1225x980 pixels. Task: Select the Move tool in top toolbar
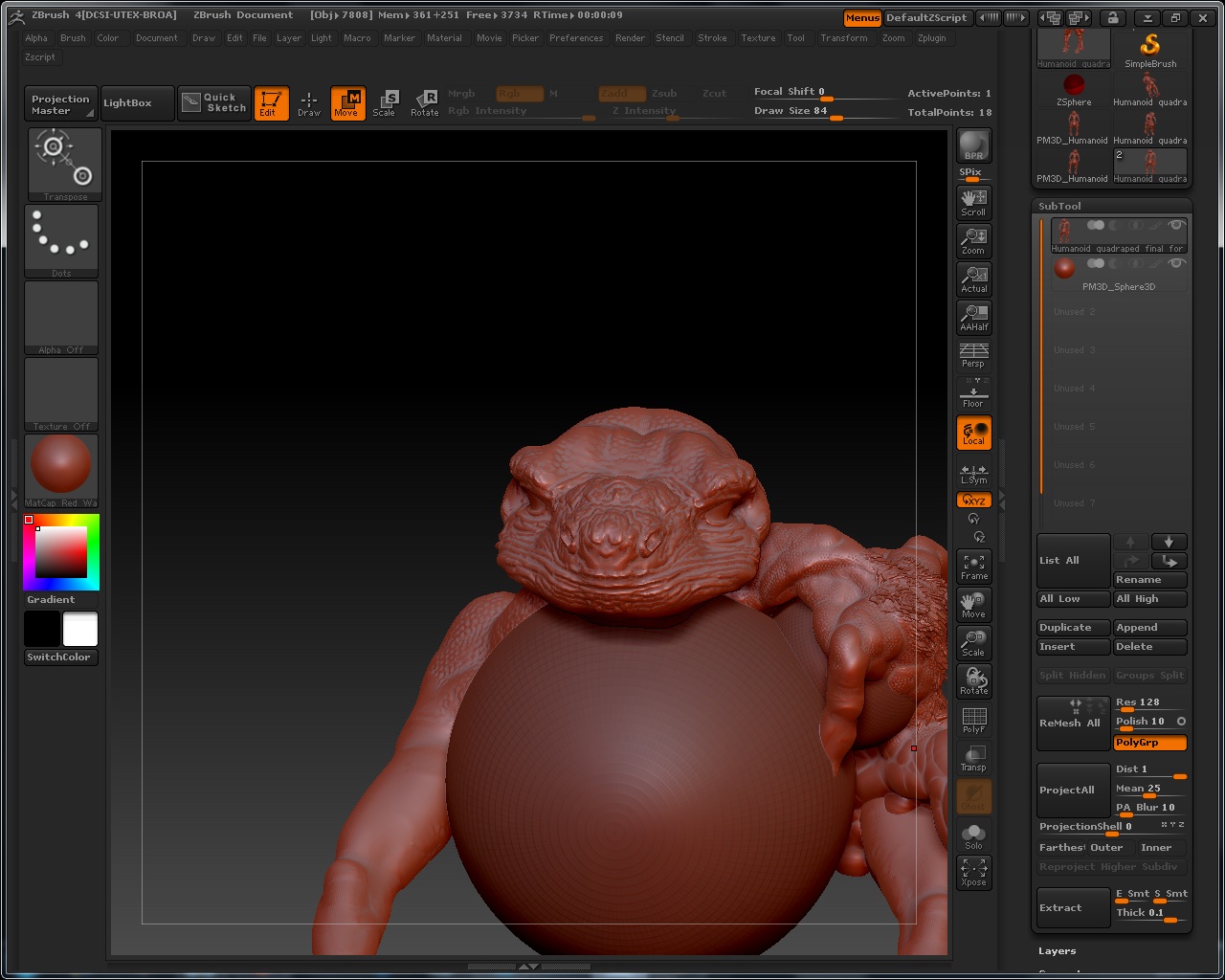347,103
